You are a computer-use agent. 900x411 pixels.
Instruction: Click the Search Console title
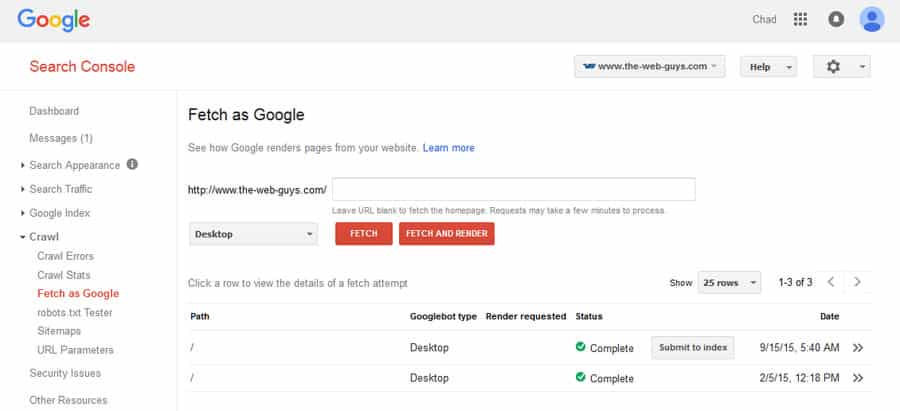(x=82, y=67)
